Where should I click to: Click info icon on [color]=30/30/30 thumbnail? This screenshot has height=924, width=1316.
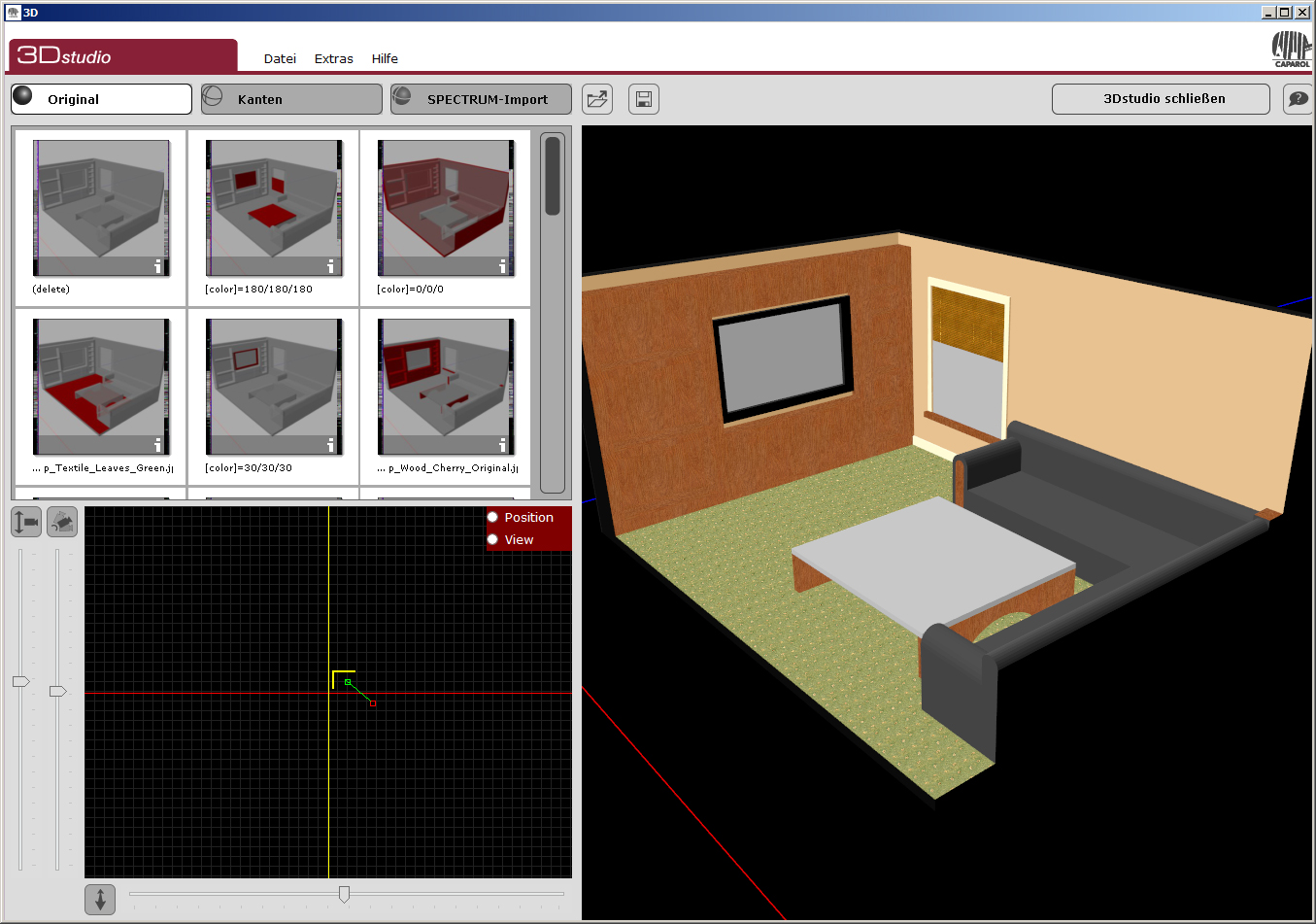click(x=330, y=445)
